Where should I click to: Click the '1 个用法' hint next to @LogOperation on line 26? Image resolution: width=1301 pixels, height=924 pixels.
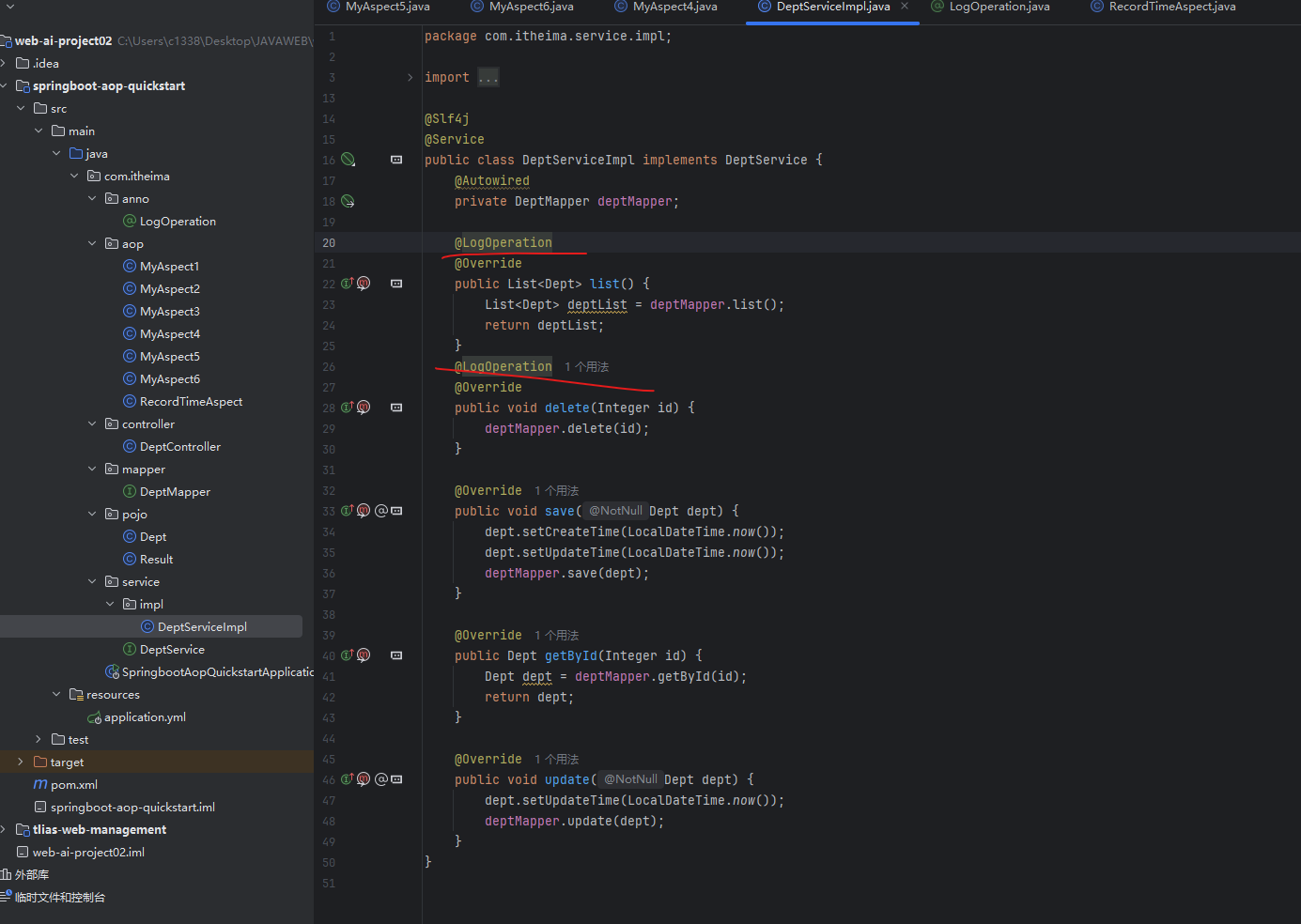click(586, 367)
